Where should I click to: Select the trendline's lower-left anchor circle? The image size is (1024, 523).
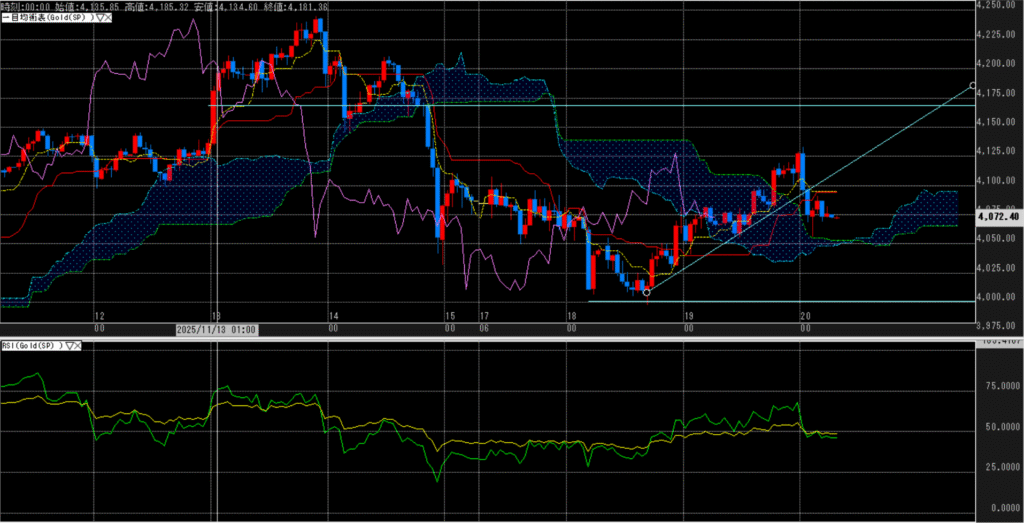point(647,292)
